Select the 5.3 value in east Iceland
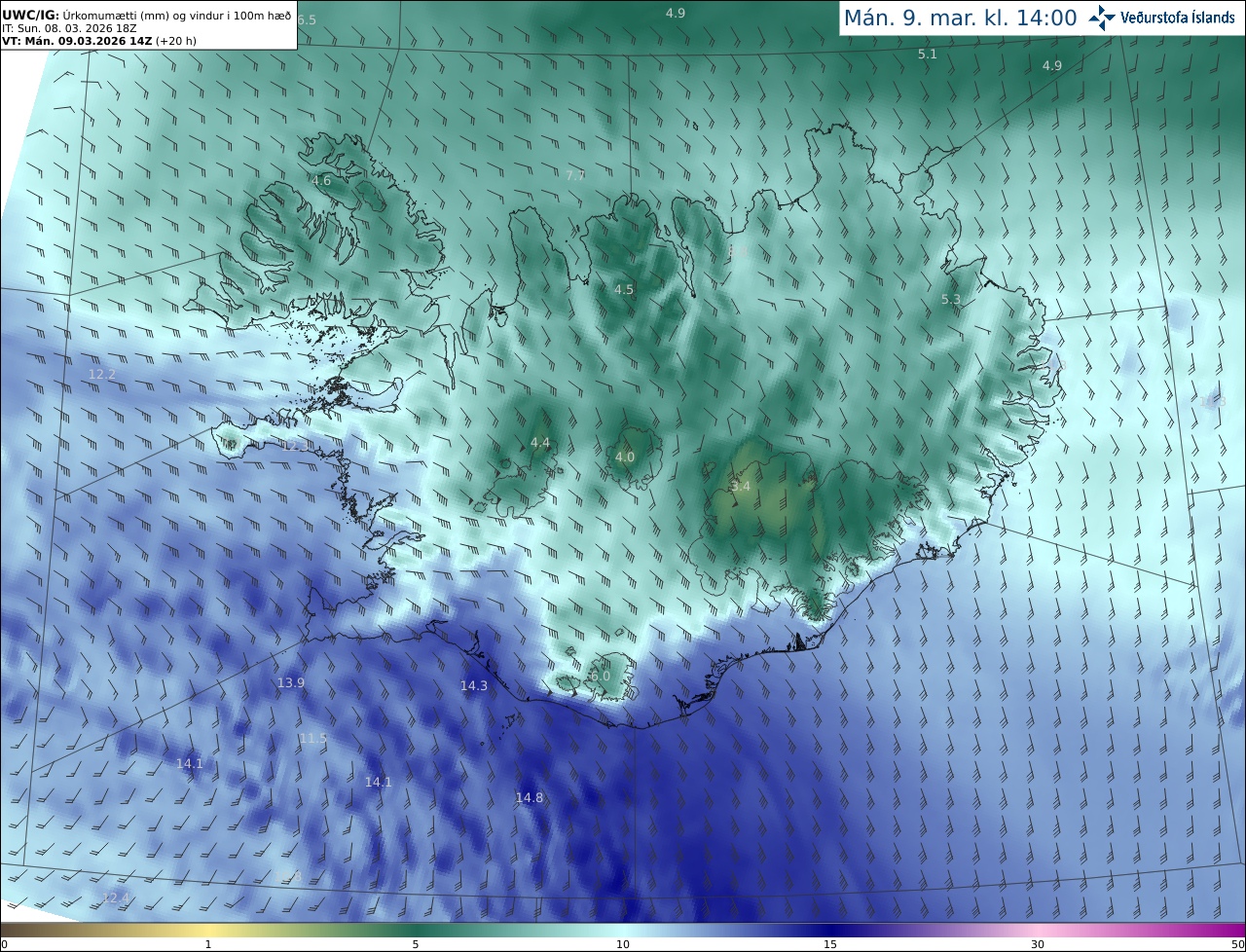The image size is (1246, 952). pyautogui.click(x=951, y=300)
